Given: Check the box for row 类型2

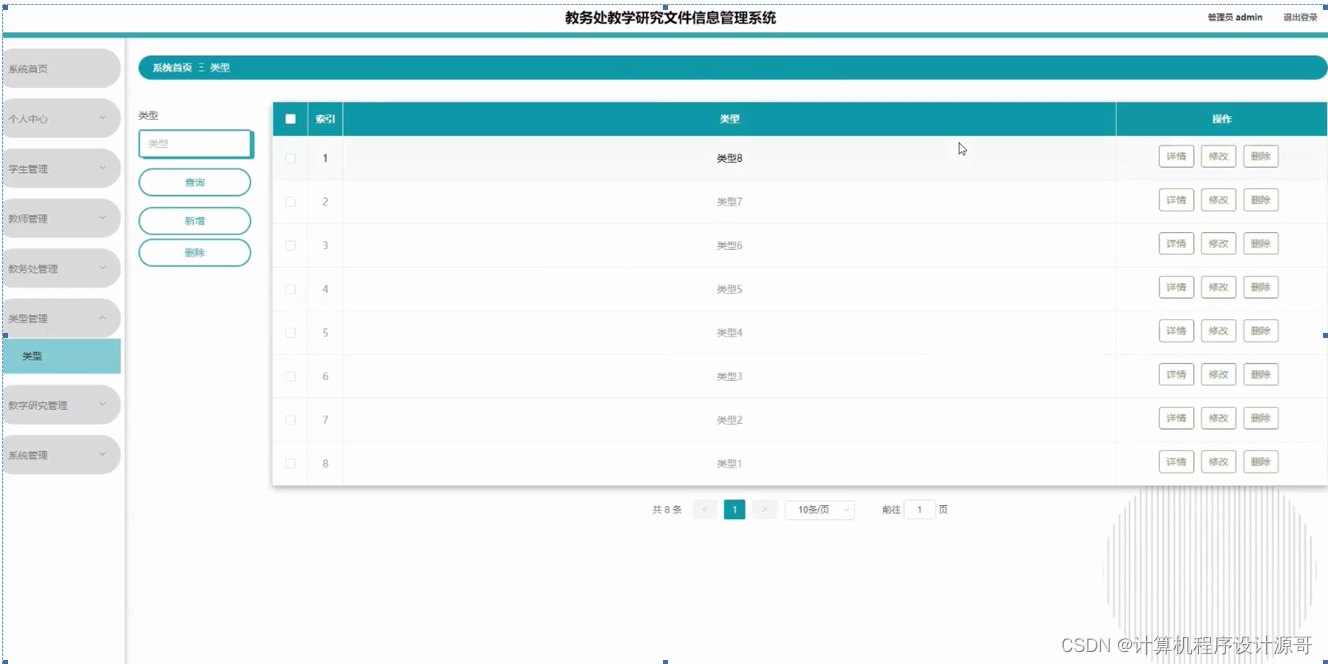Looking at the screenshot, I should (x=290, y=420).
